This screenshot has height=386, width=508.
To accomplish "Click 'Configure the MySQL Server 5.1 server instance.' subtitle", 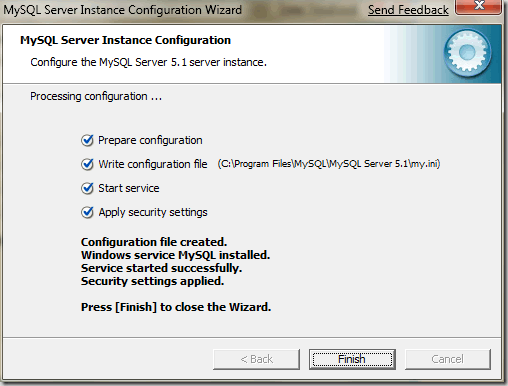I will pos(148,62).
